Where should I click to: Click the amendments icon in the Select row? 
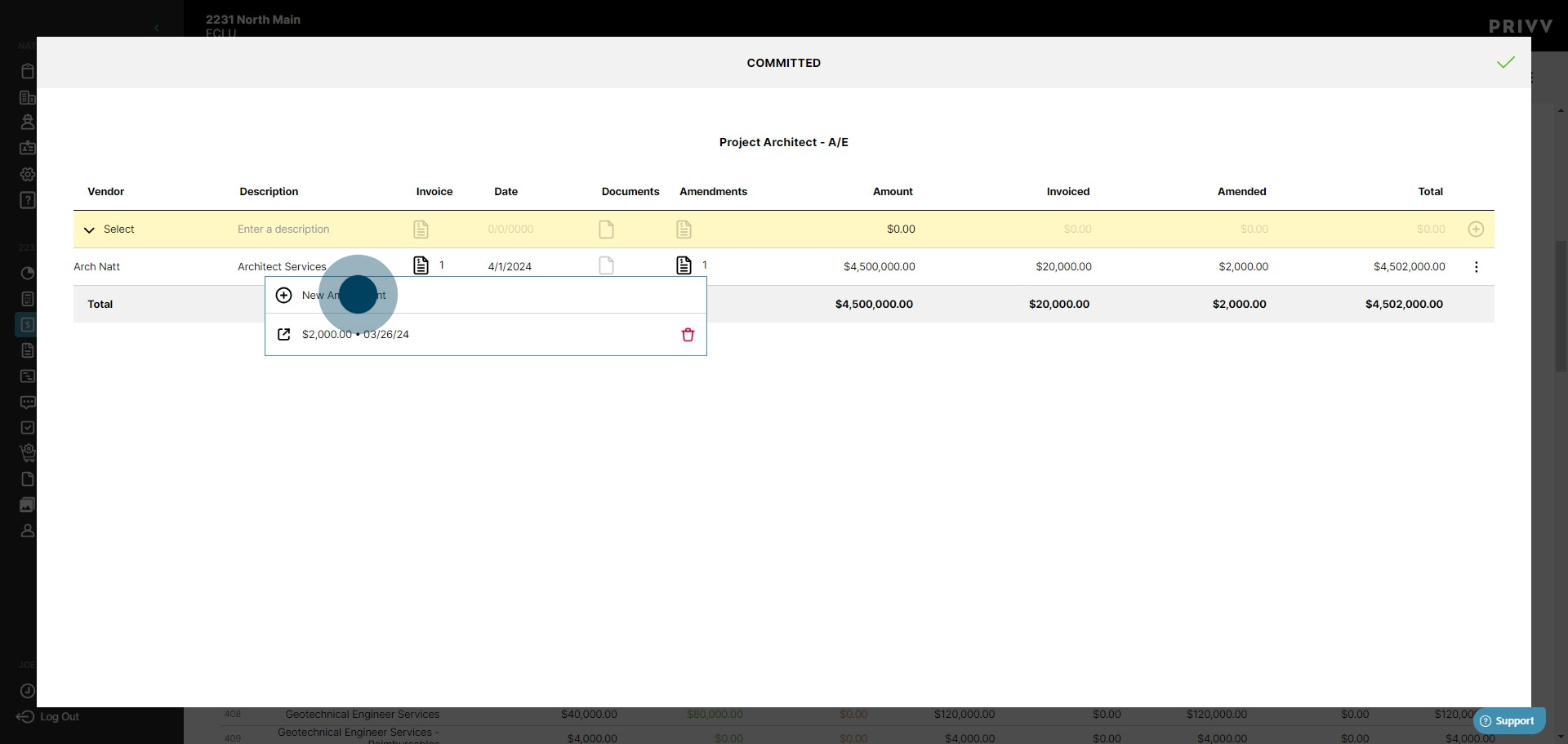tap(684, 229)
